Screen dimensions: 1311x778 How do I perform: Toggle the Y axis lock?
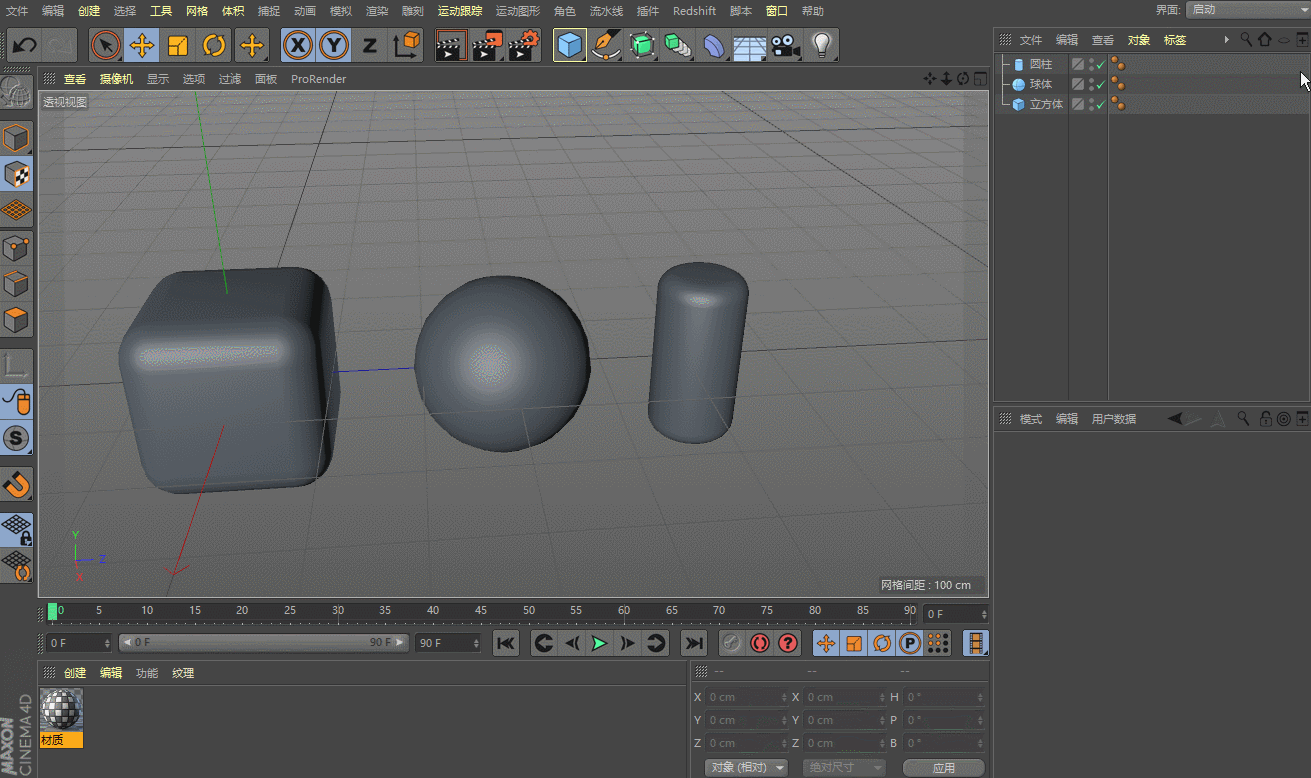pyautogui.click(x=334, y=45)
